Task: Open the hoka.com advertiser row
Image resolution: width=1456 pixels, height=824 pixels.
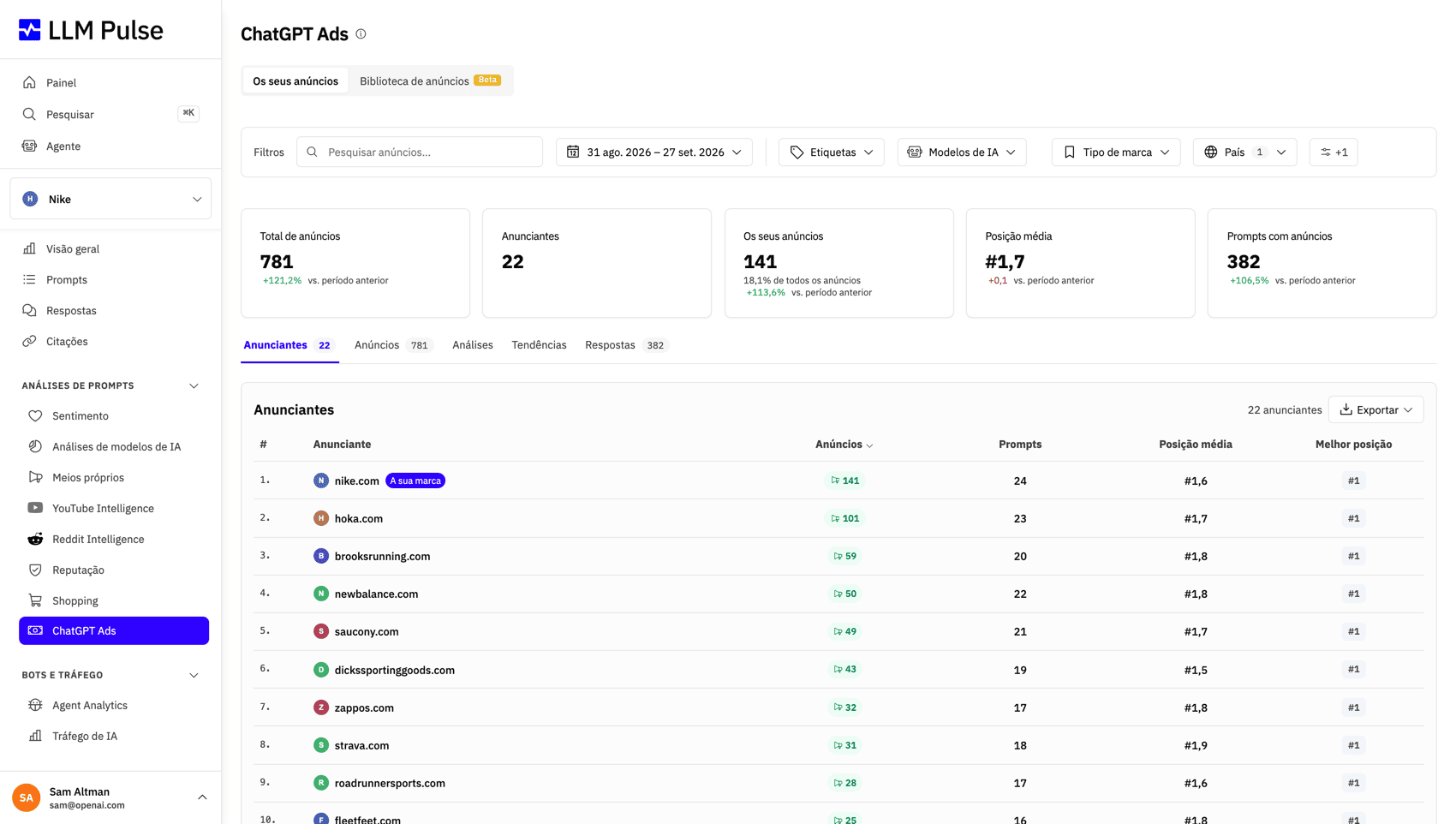Action: click(x=838, y=518)
